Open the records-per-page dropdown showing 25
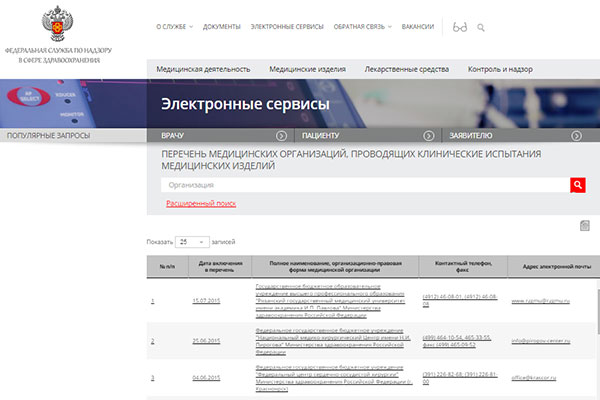Image resolution: width=600 pixels, height=400 pixels. pos(192,242)
